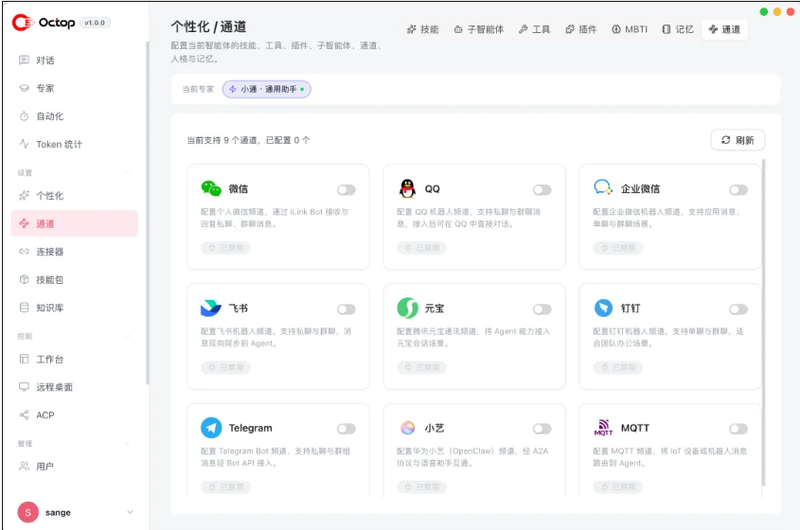The width and height of the screenshot is (800, 530).
Task: Click the 已禁用 badge on 微信 card
Action: pyautogui.click(x=226, y=248)
